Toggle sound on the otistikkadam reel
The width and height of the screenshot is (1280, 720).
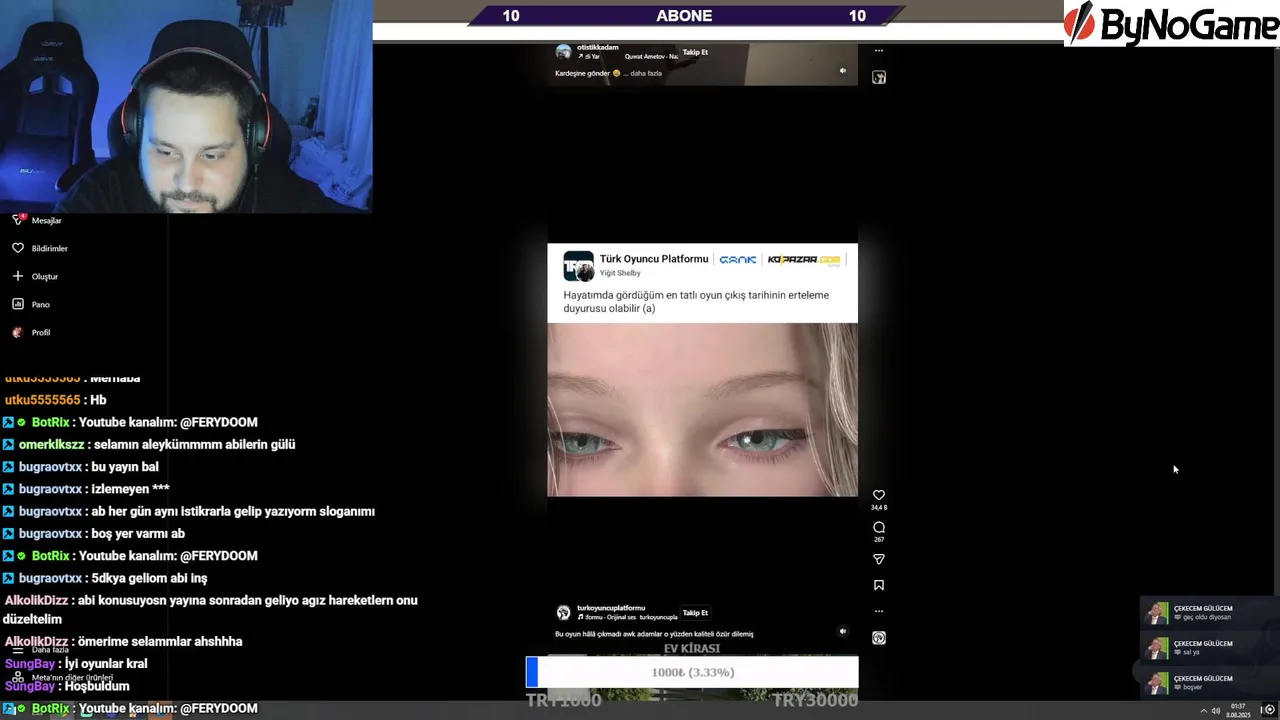pos(842,71)
